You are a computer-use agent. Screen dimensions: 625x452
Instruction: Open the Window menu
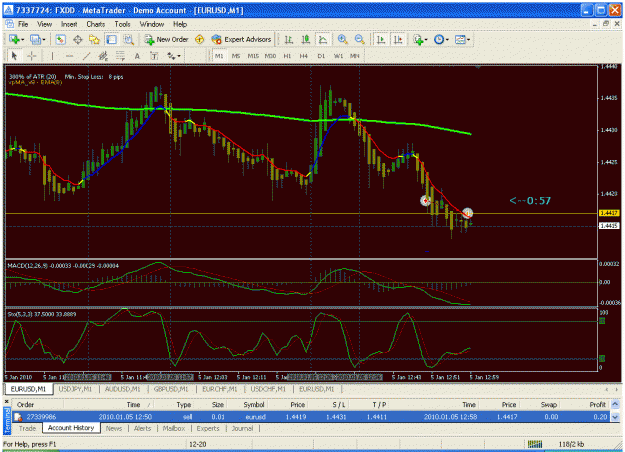151,24
